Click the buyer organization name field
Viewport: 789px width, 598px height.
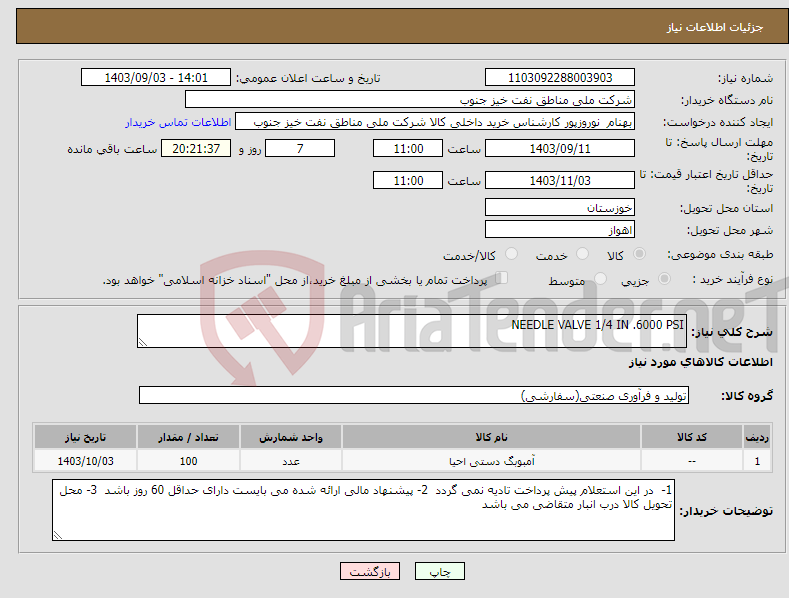pos(410,100)
